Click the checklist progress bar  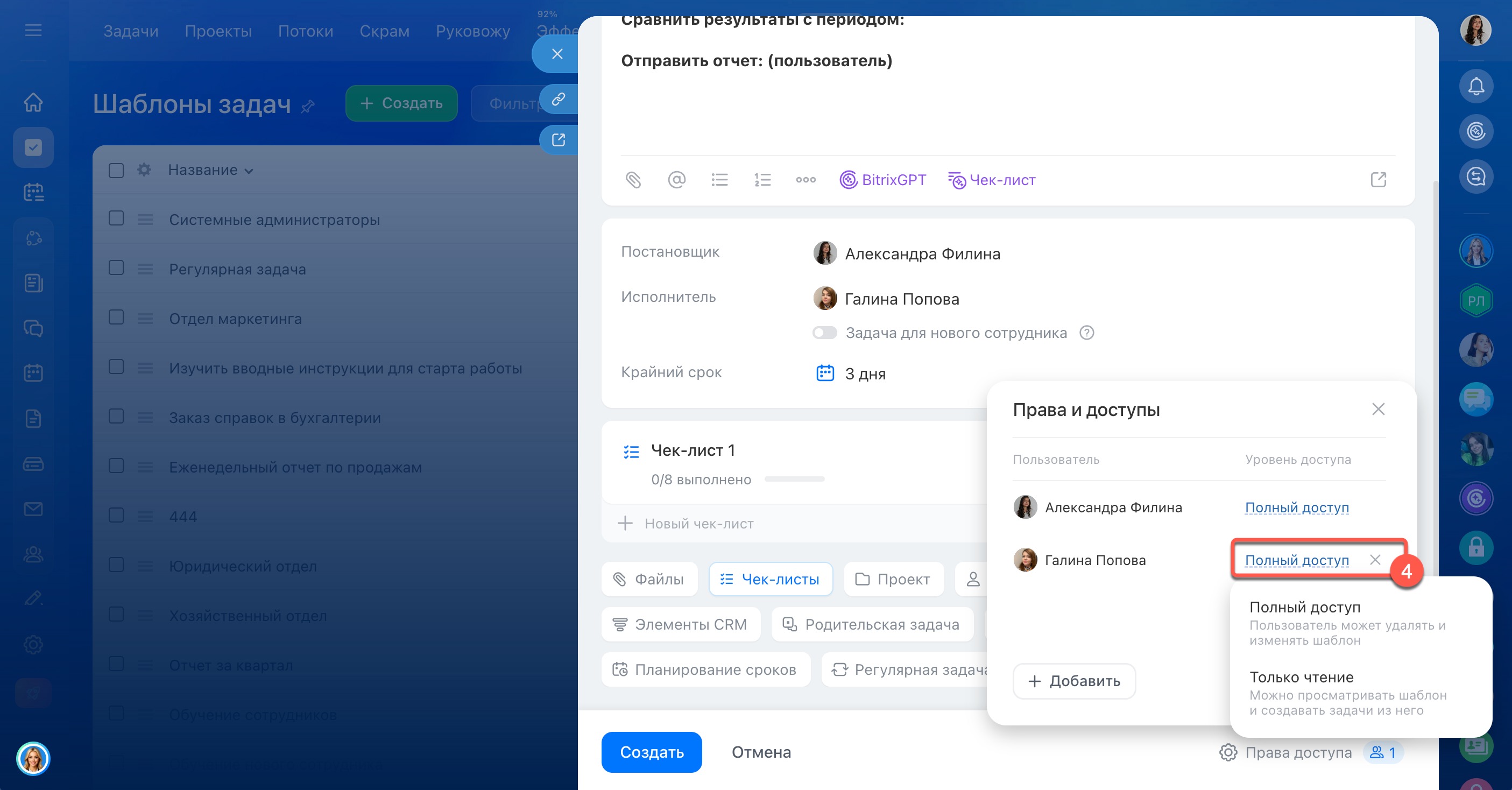coord(794,479)
